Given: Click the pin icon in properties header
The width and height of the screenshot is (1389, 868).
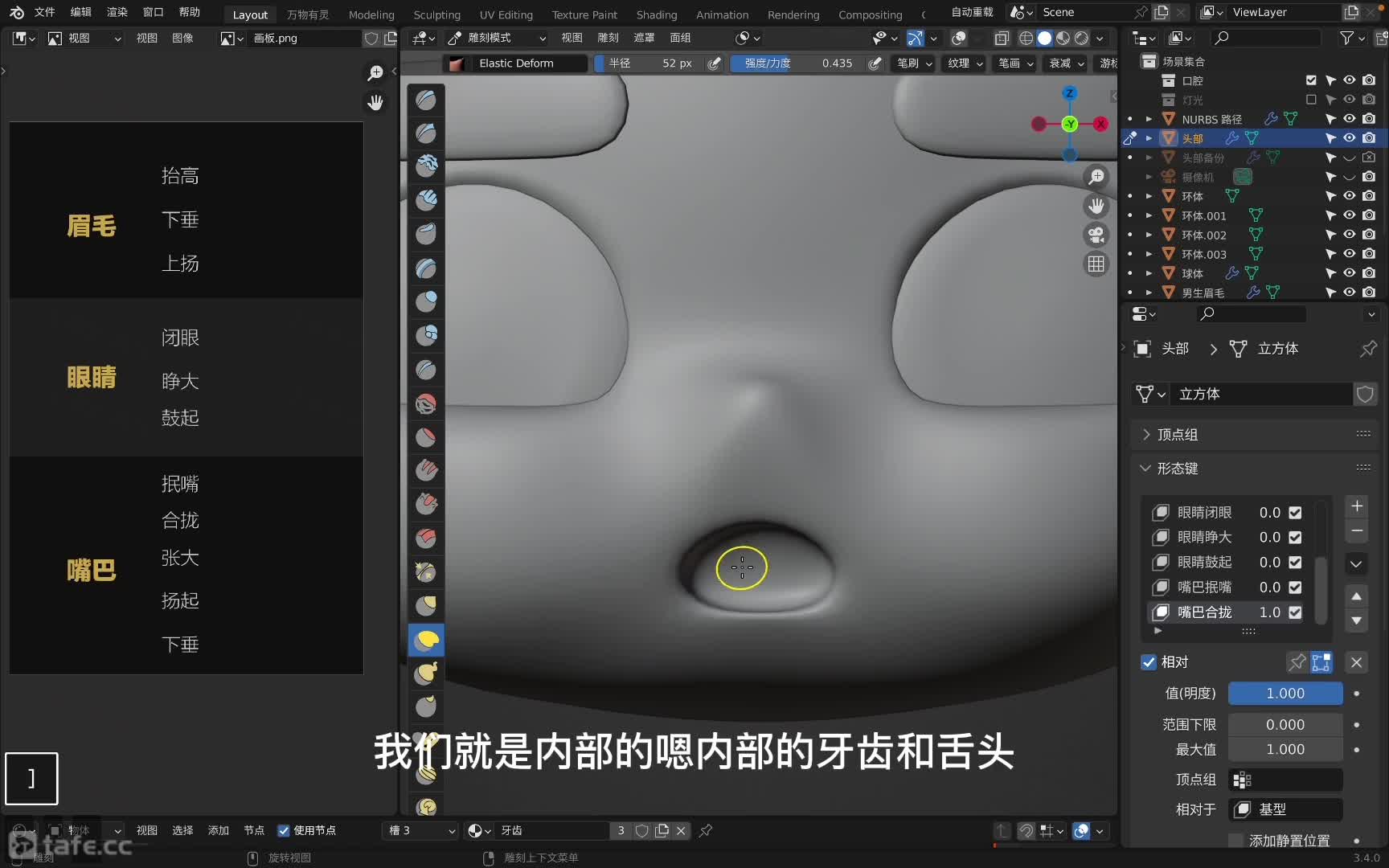Looking at the screenshot, I should pos(1368,349).
